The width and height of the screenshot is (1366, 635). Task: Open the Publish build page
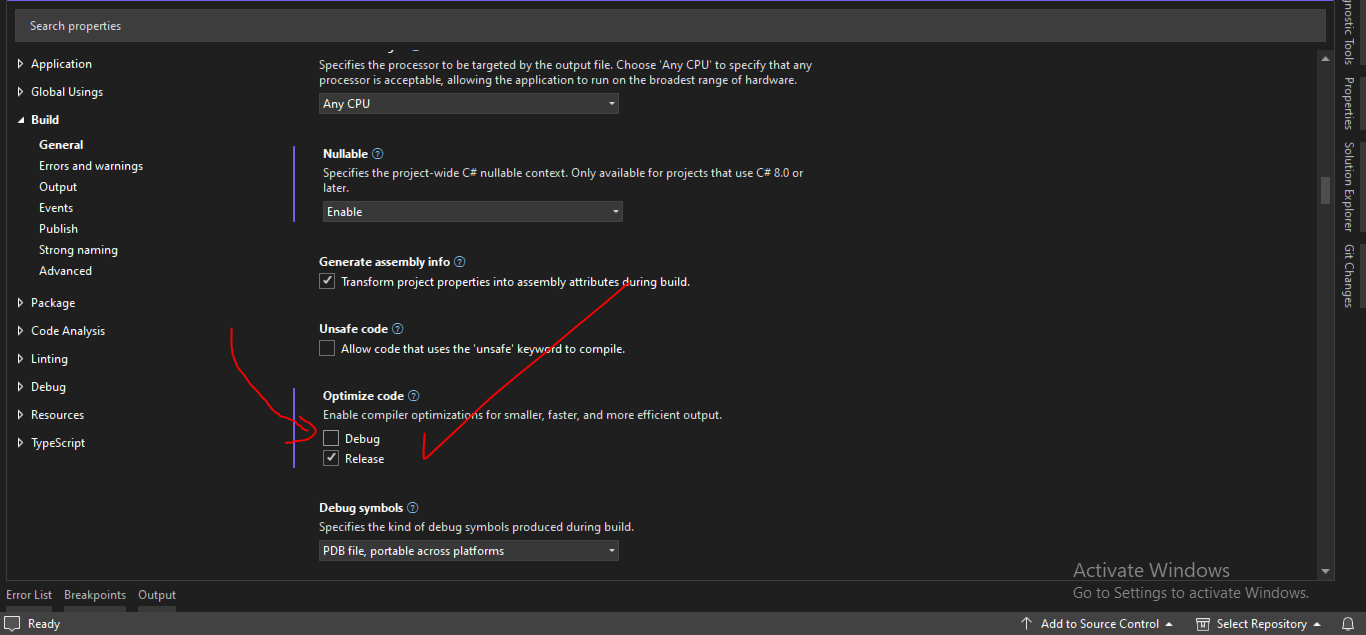tap(58, 229)
